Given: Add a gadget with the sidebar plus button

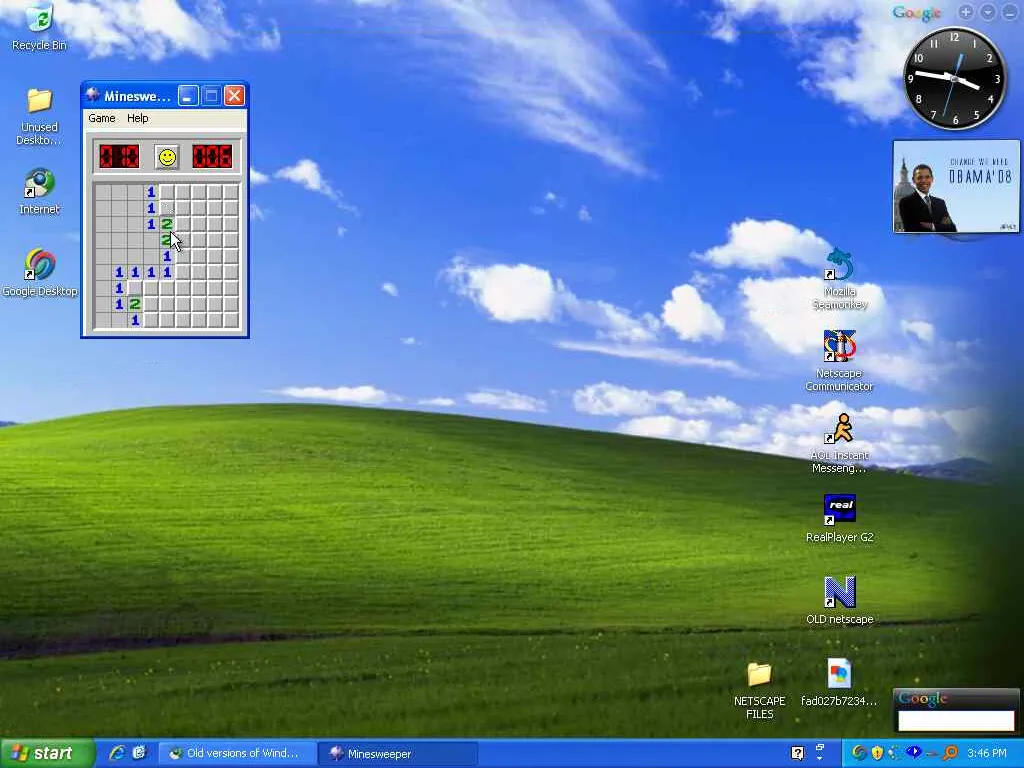Looking at the screenshot, I should pos(966,12).
